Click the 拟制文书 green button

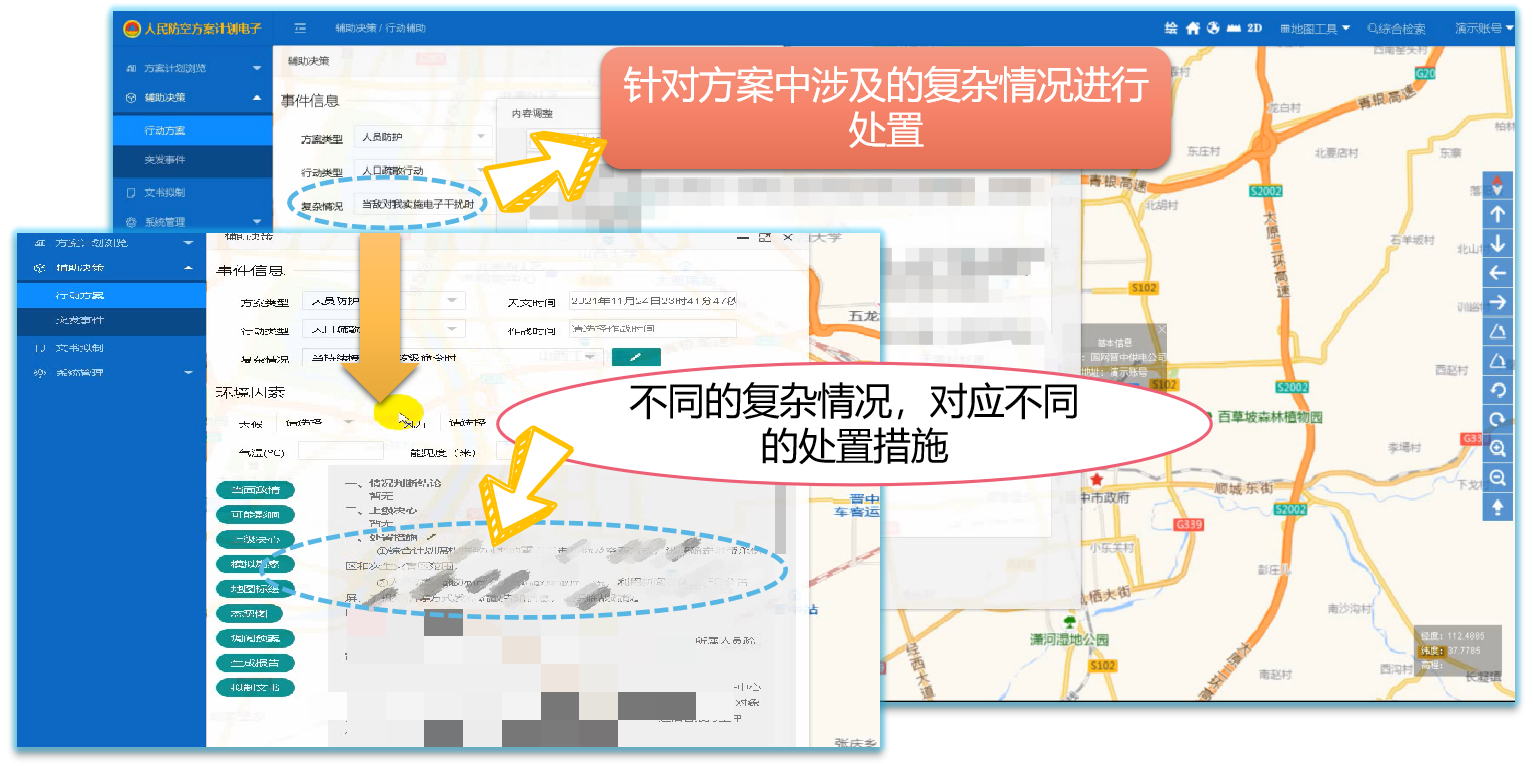(x=255, y=688)
